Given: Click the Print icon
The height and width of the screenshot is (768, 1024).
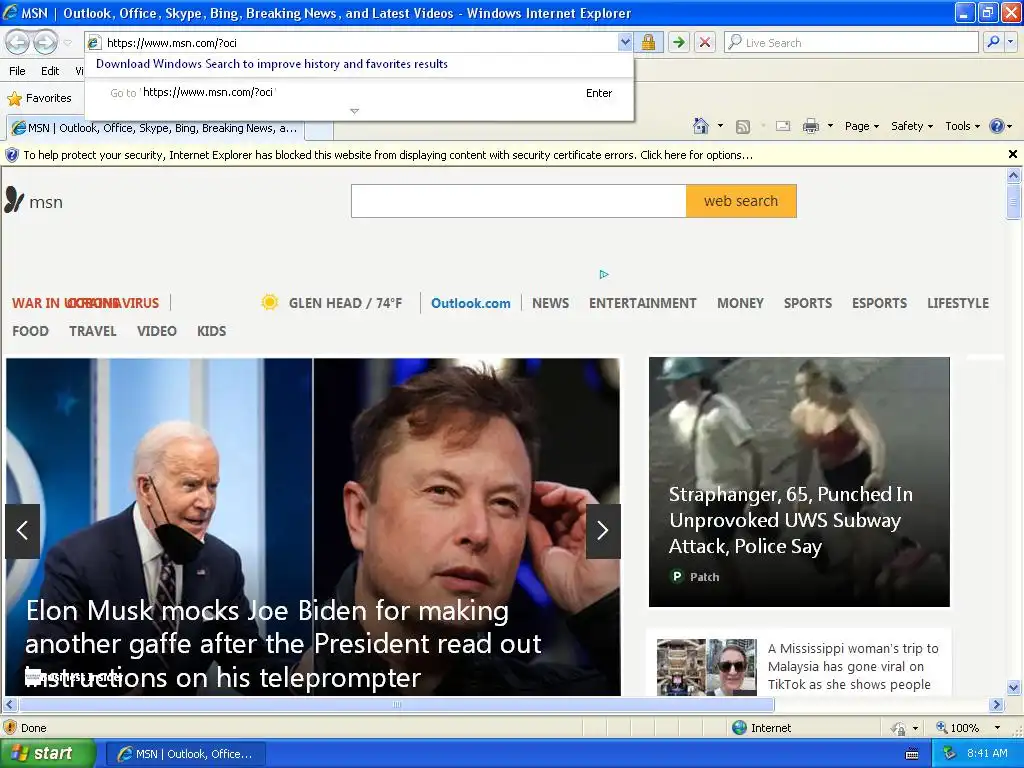Looking at the screenshot, I should 810,127.
